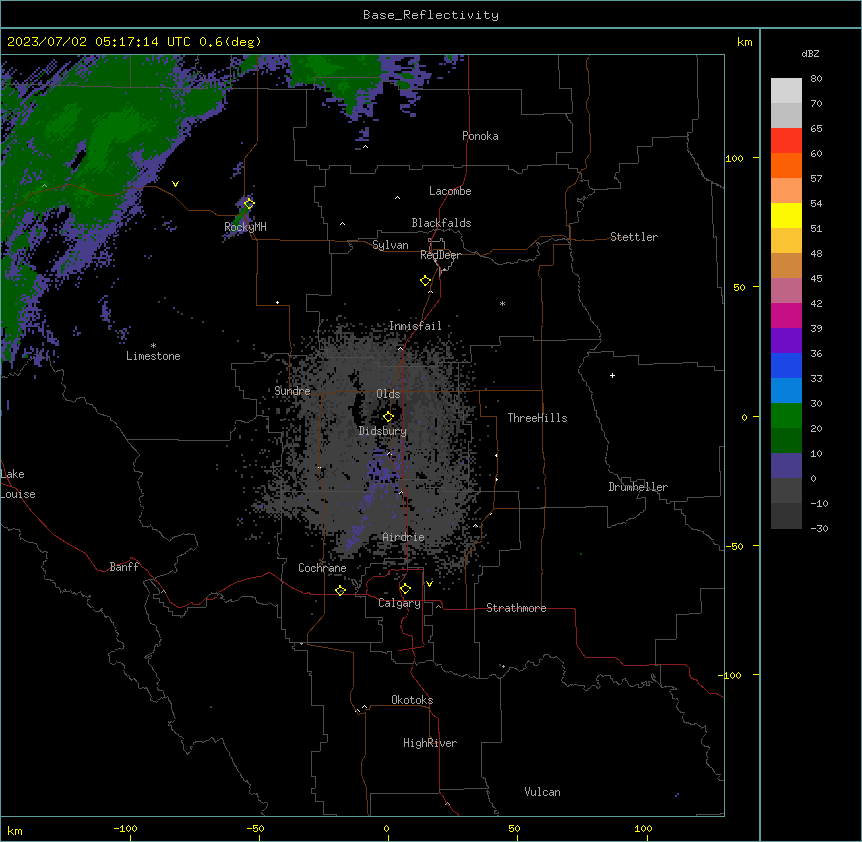Select the yellow 54 dBZ color swatch
The image size is (862, 842).
786,215
